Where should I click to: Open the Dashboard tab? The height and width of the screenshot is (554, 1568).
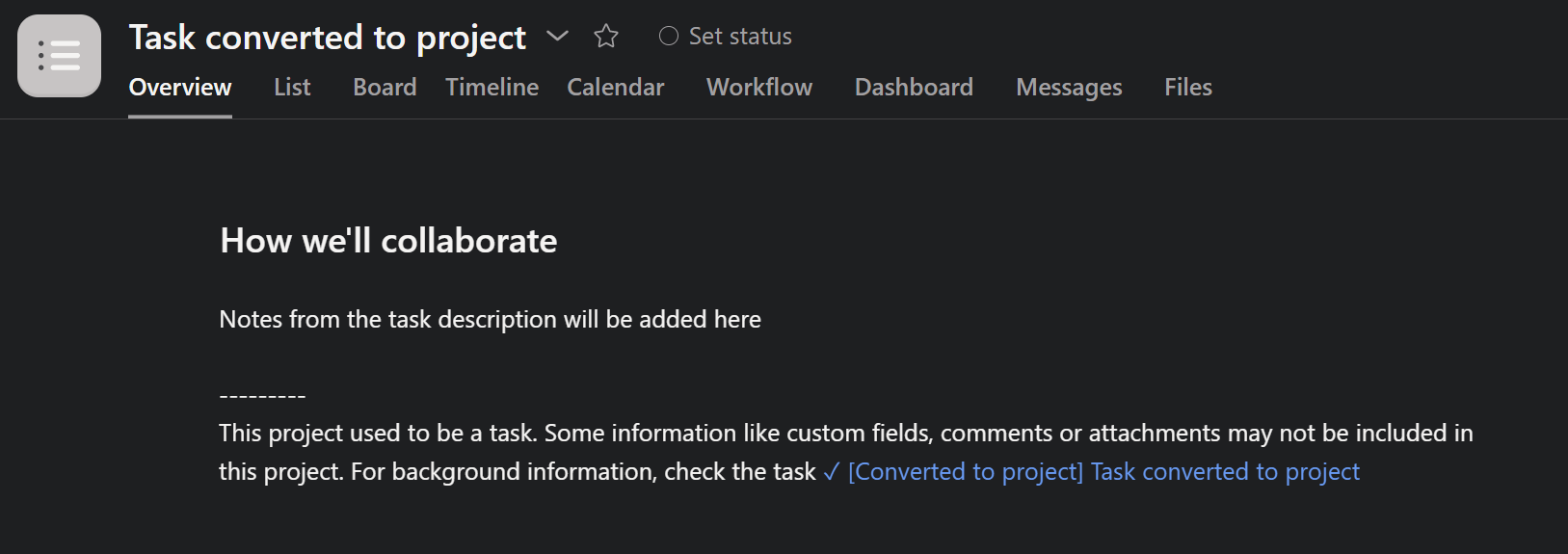tap(914, 87)
